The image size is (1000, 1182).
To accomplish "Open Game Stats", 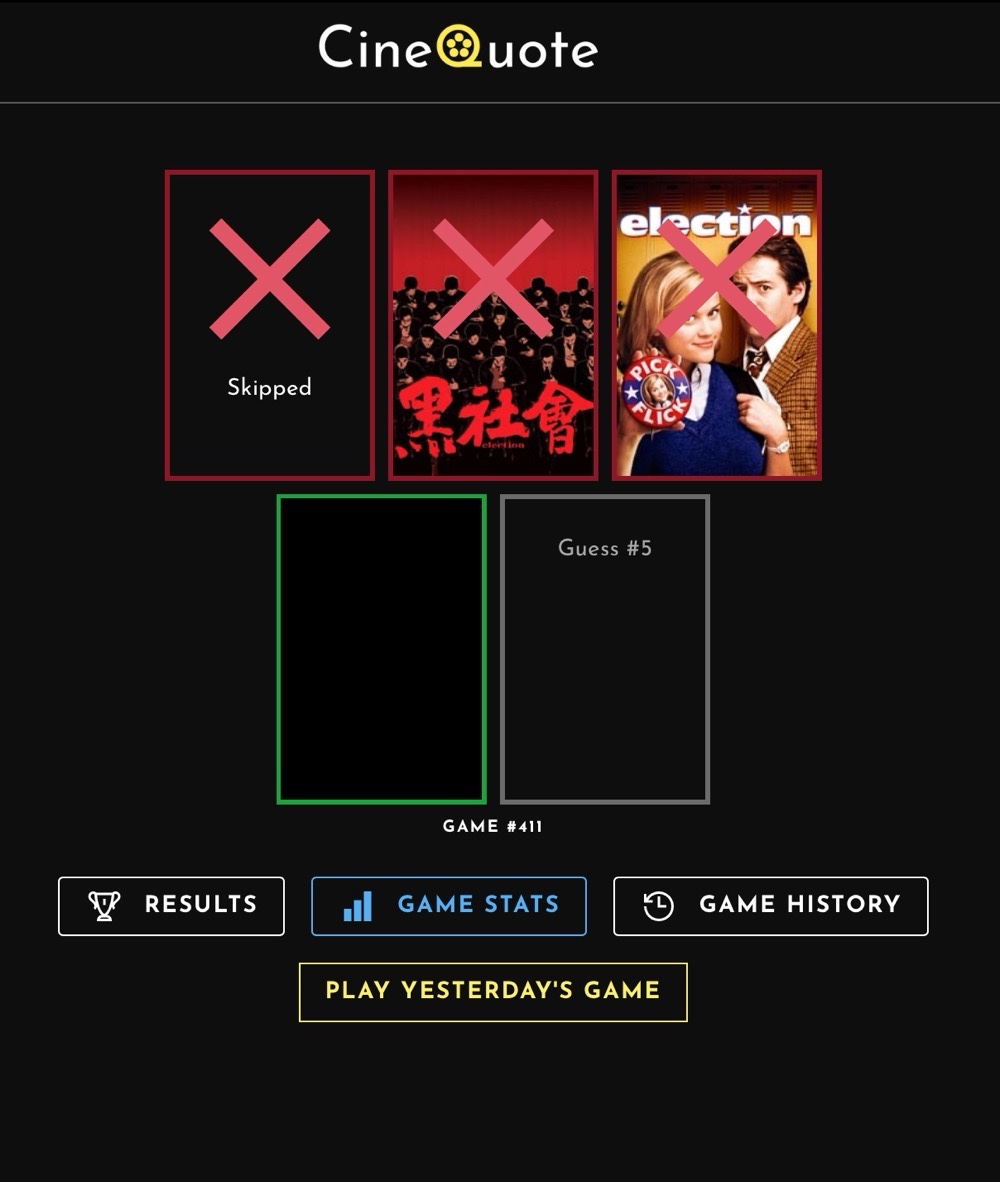I will point(448,906).
